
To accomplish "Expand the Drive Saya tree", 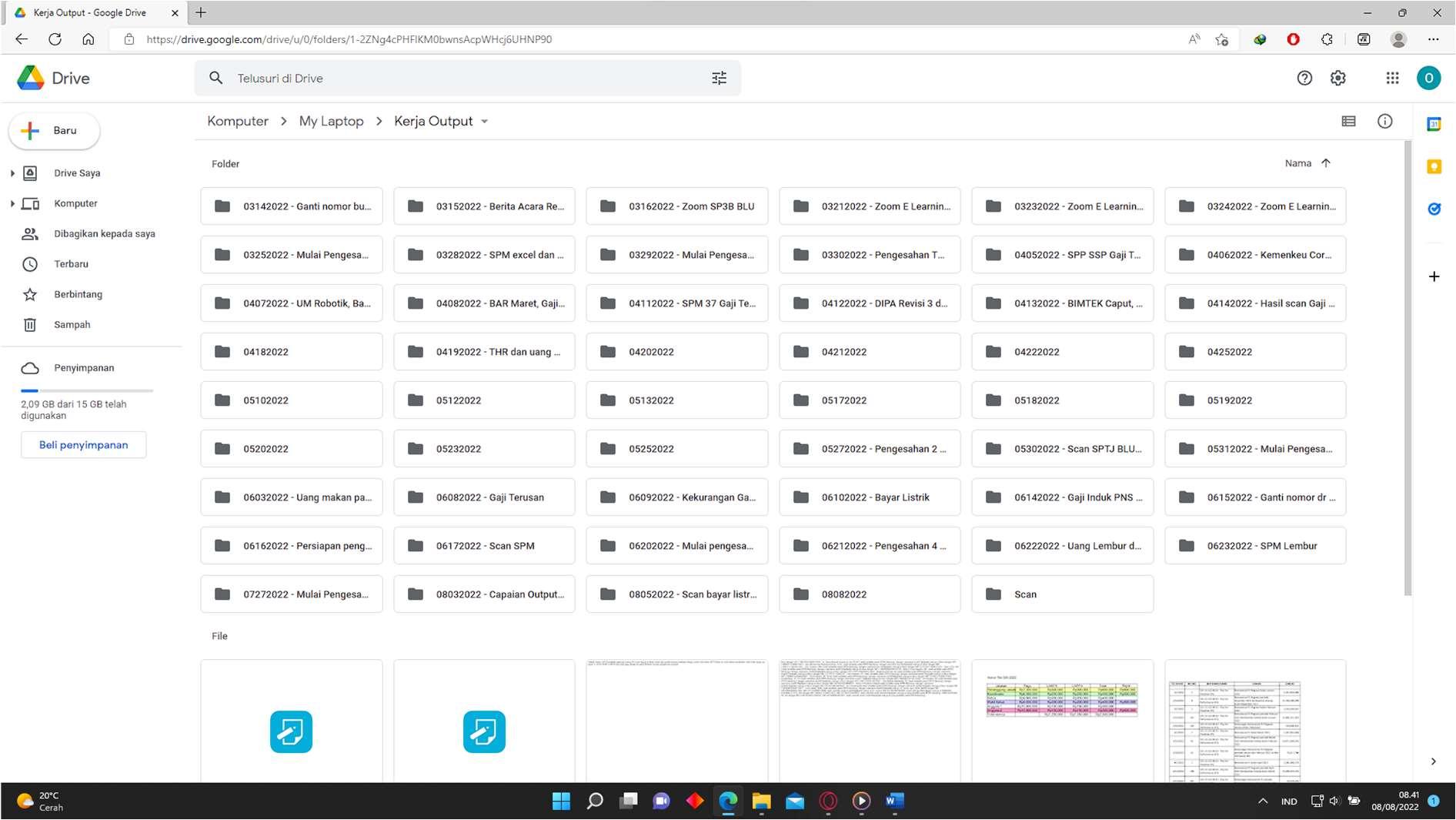I will (12, 173).
